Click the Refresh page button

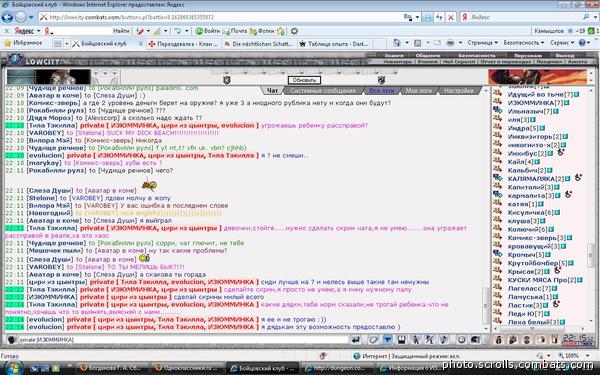pyautogui.click(x=439, y=17)
